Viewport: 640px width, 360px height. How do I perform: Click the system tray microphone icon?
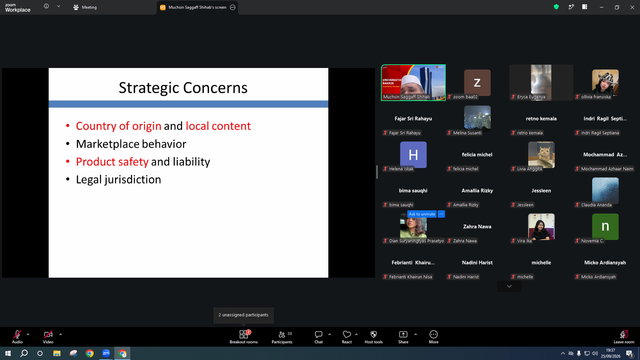[x=579, y=353]
